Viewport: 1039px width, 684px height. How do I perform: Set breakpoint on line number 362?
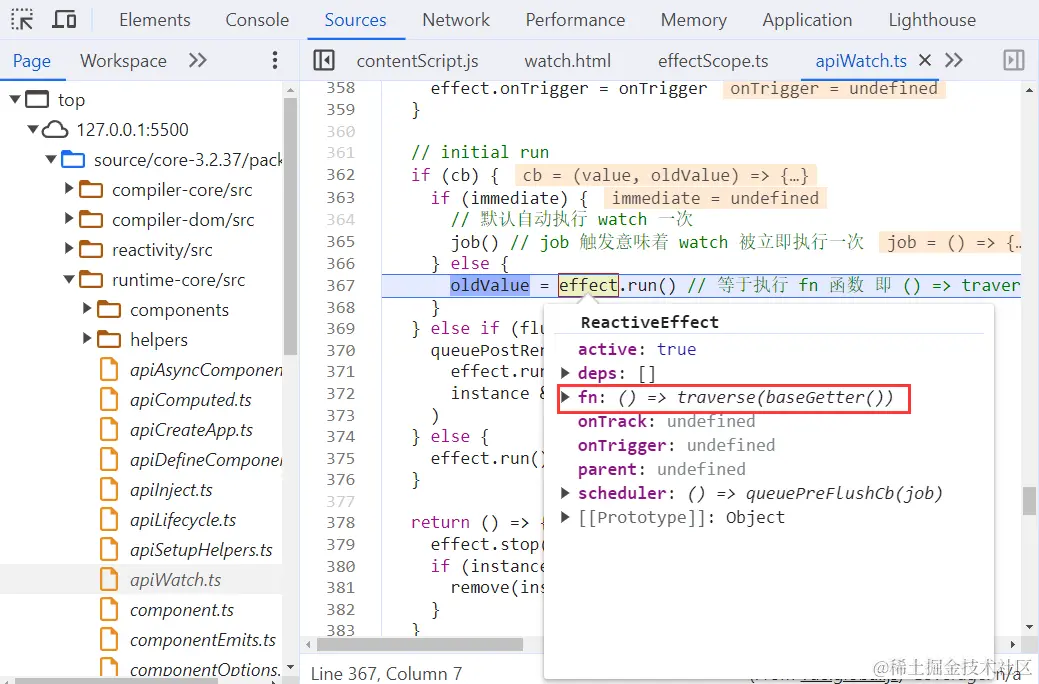pos(341,175)
